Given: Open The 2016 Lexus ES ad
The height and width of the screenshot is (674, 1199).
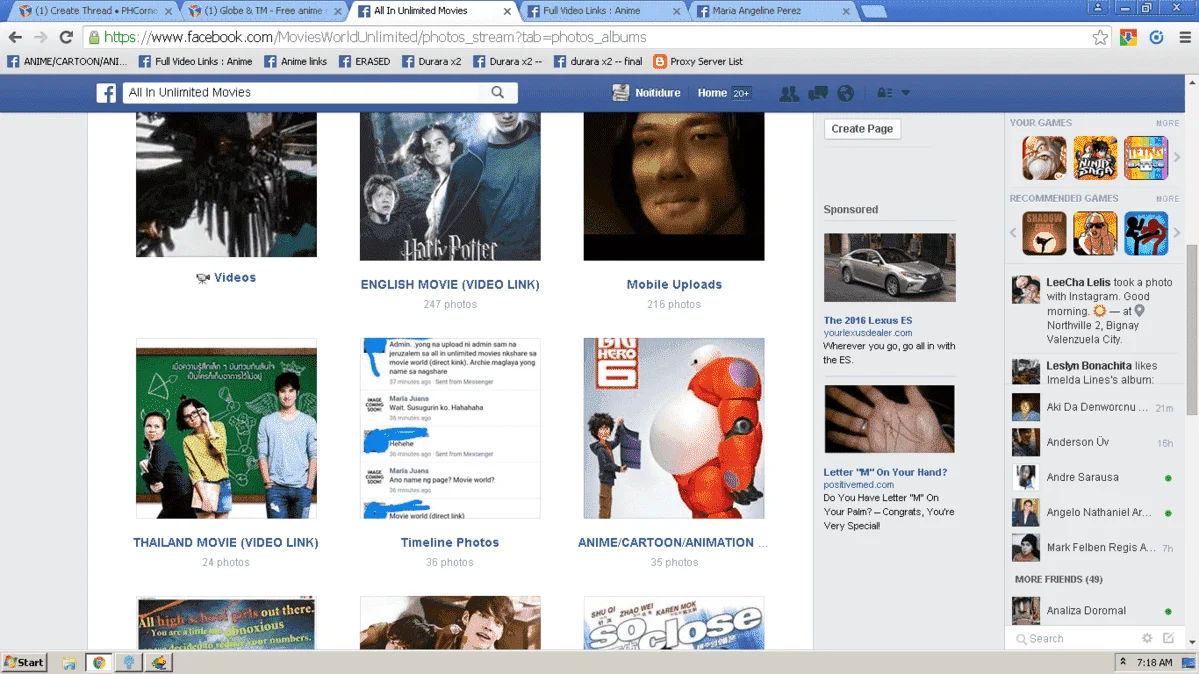Looking at the screenshot, I should 868,321.
